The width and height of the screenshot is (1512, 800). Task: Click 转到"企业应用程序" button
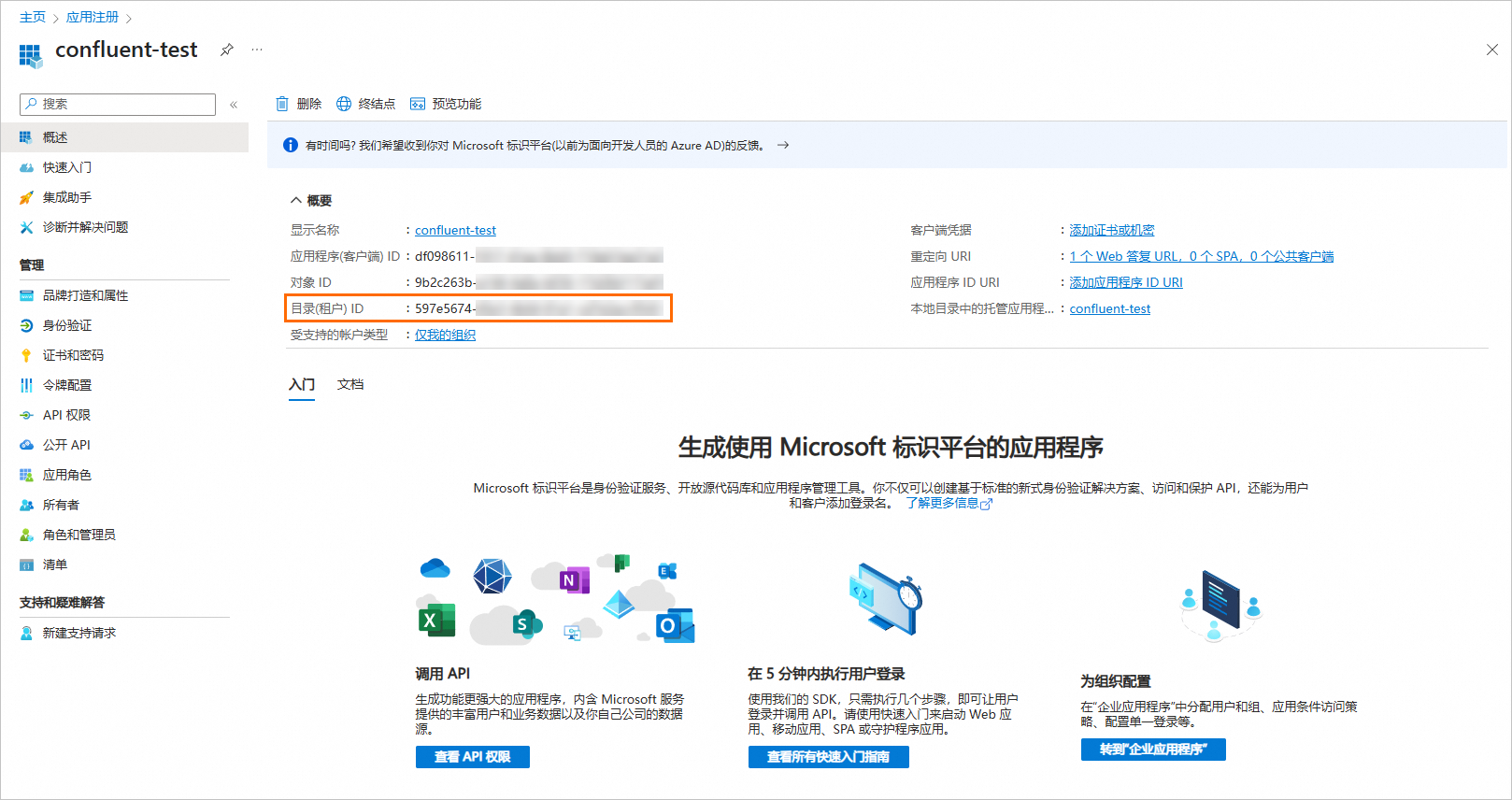coord(1153,750)
